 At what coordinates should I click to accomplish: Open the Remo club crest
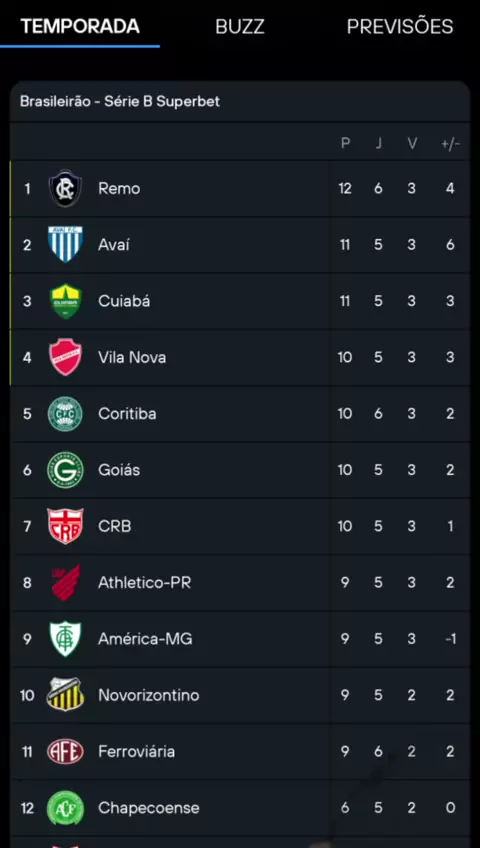(x=65, y=188)
